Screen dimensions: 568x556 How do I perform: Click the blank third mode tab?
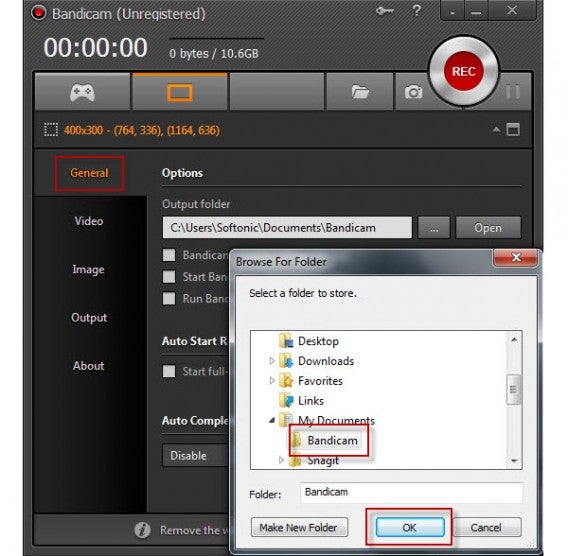pos(277,92)
